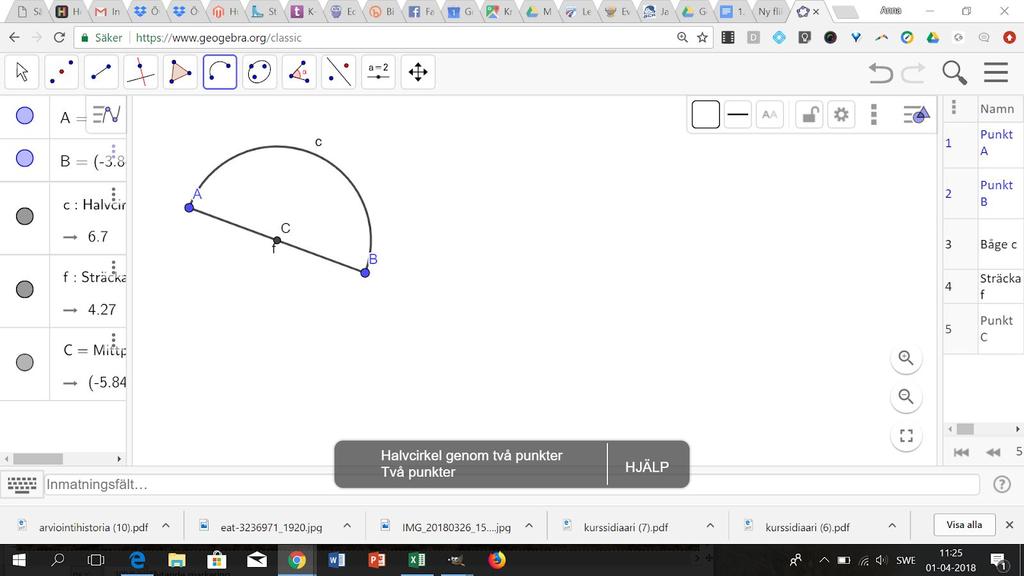Click algebra view horizontal scrollbar
This screenshot has height=576, width=1024.
point(38,459)
